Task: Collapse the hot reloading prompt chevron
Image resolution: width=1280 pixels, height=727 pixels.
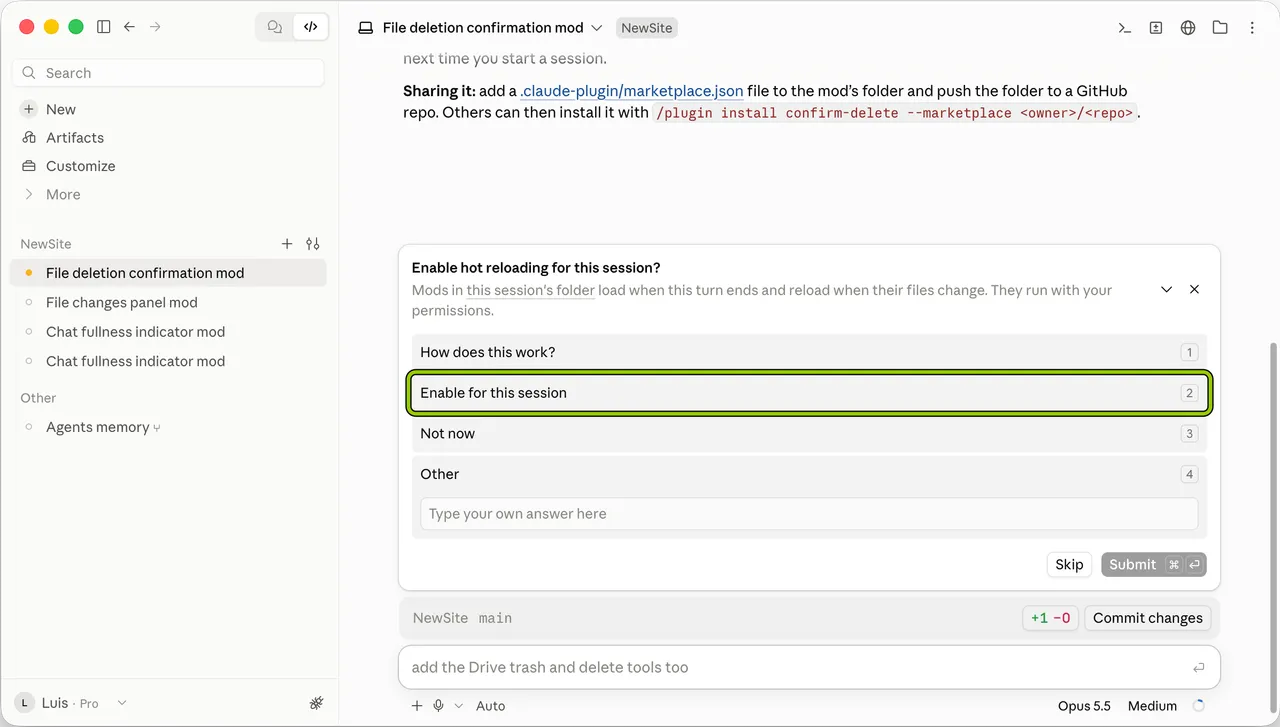Action: click(x=1166, y=289)
